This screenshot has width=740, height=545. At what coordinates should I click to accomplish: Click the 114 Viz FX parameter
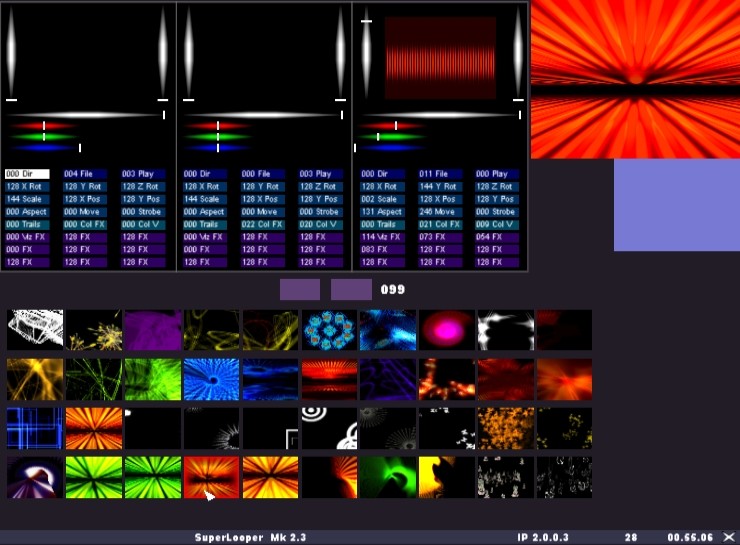tap(383, 237)
